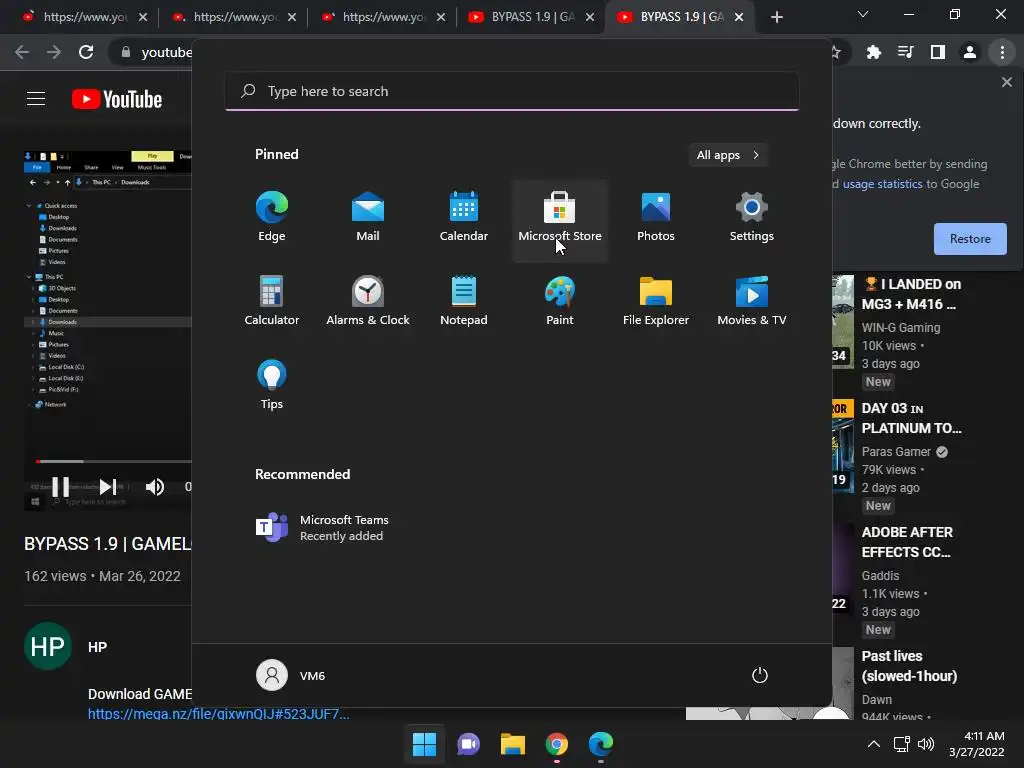
Task: Open recommended Microsoft Teams
Action: click(322, 528)
